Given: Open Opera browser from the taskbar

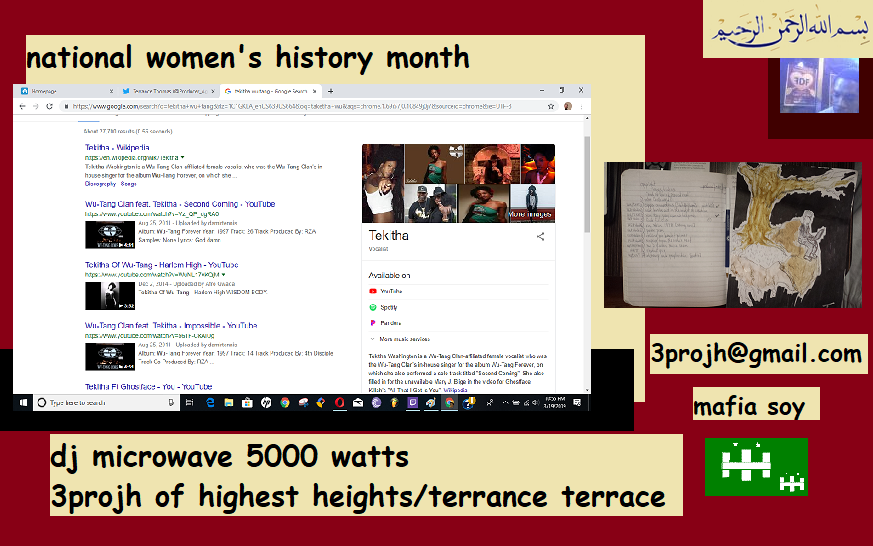Looking at the screenshot, I should point(339,402).
